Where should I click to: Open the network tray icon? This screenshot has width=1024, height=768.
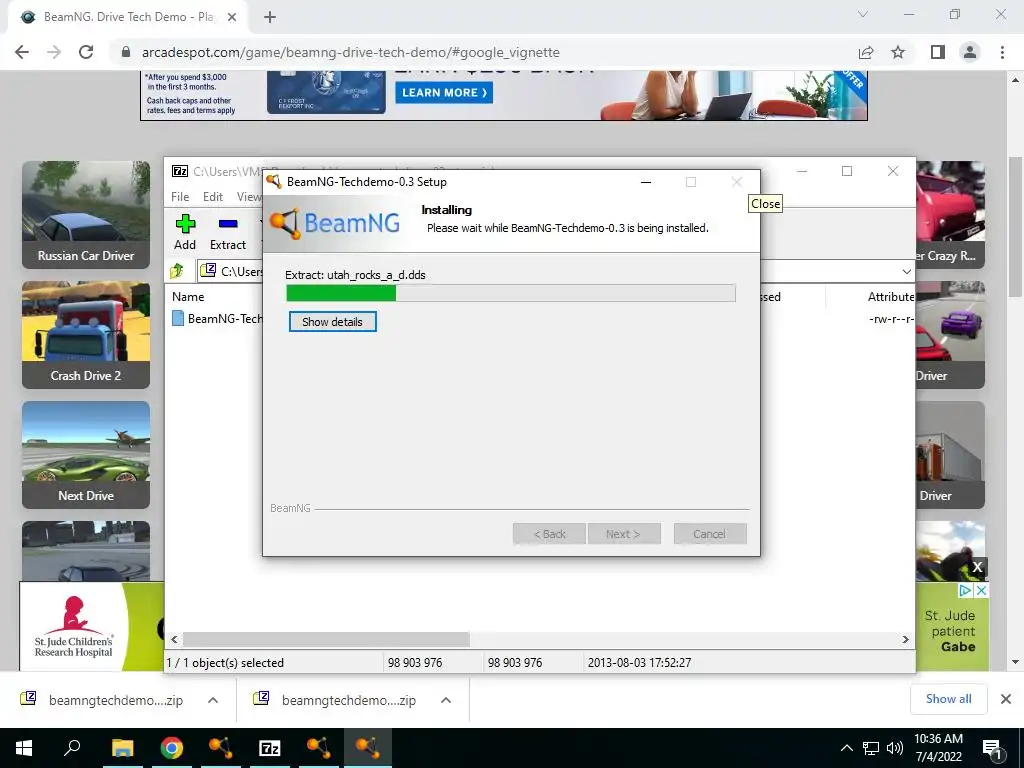tap(871, 748)
